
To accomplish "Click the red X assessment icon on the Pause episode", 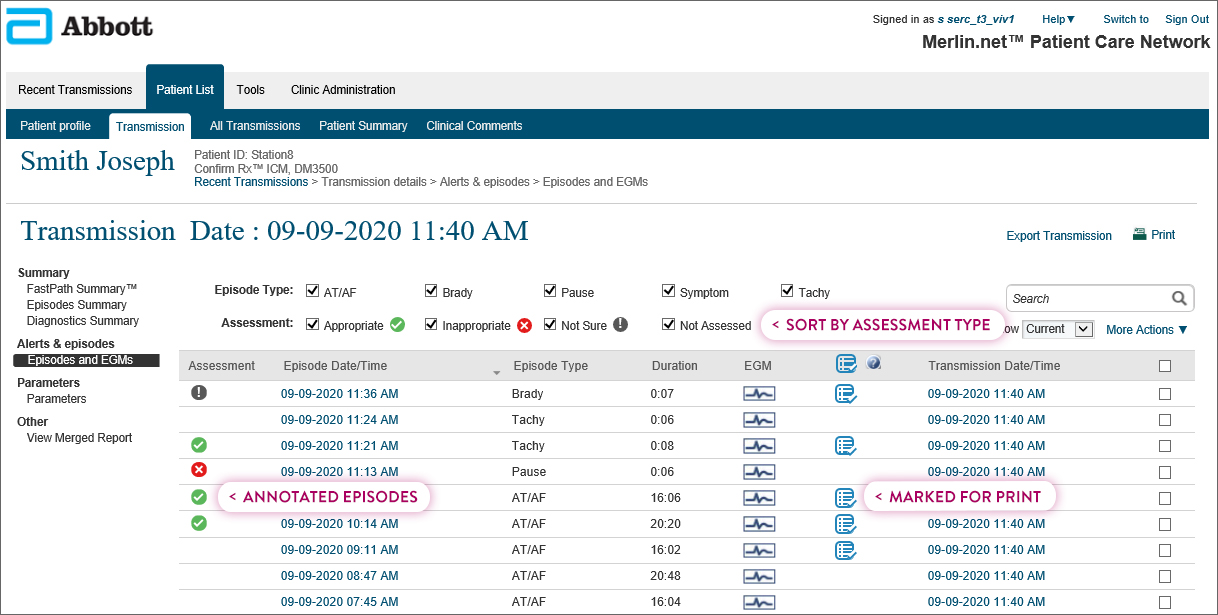I will click(x=198, y=471).
